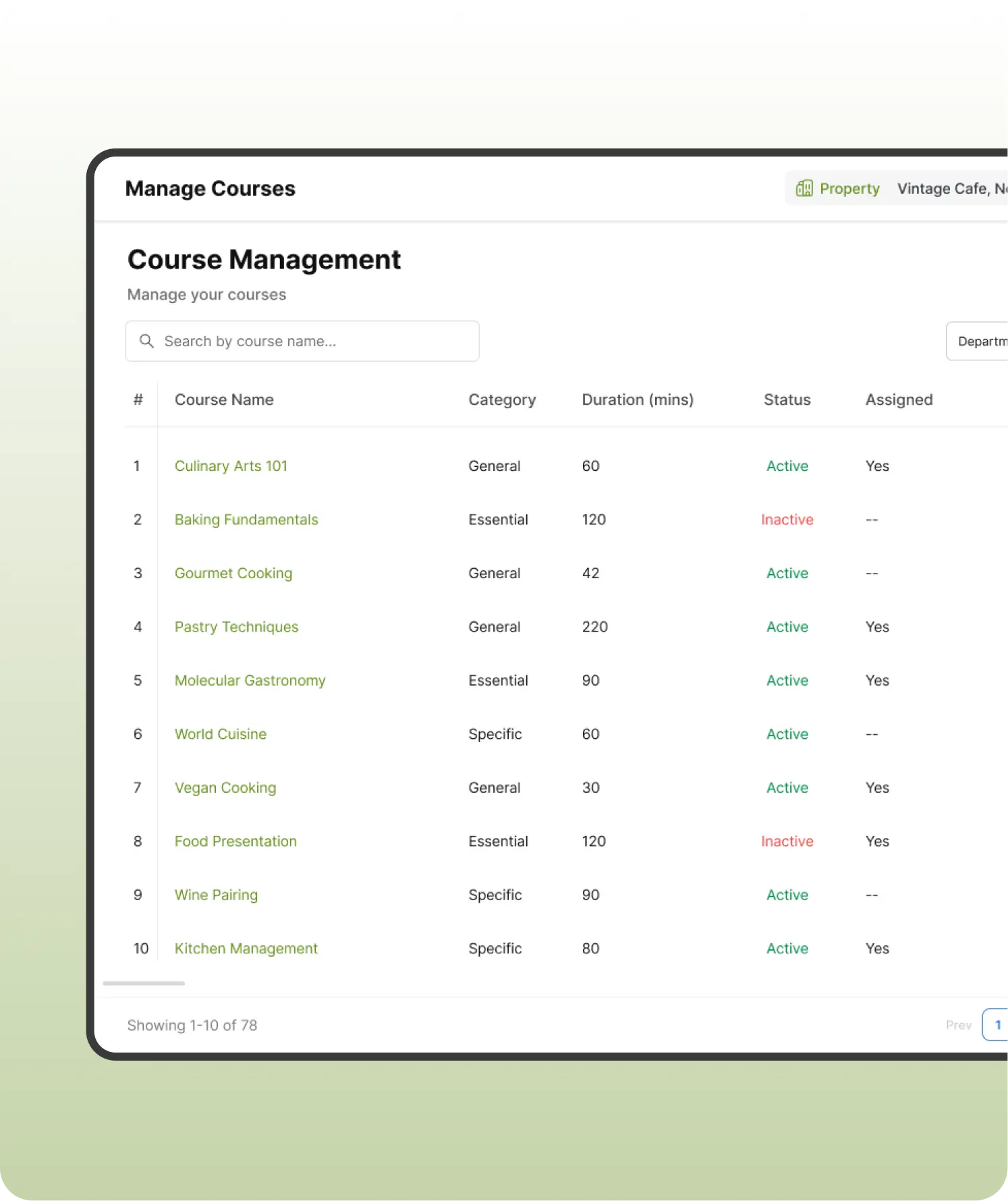
Task: Click the 42 duration for Gourmet Cooking
Action: 590,573
